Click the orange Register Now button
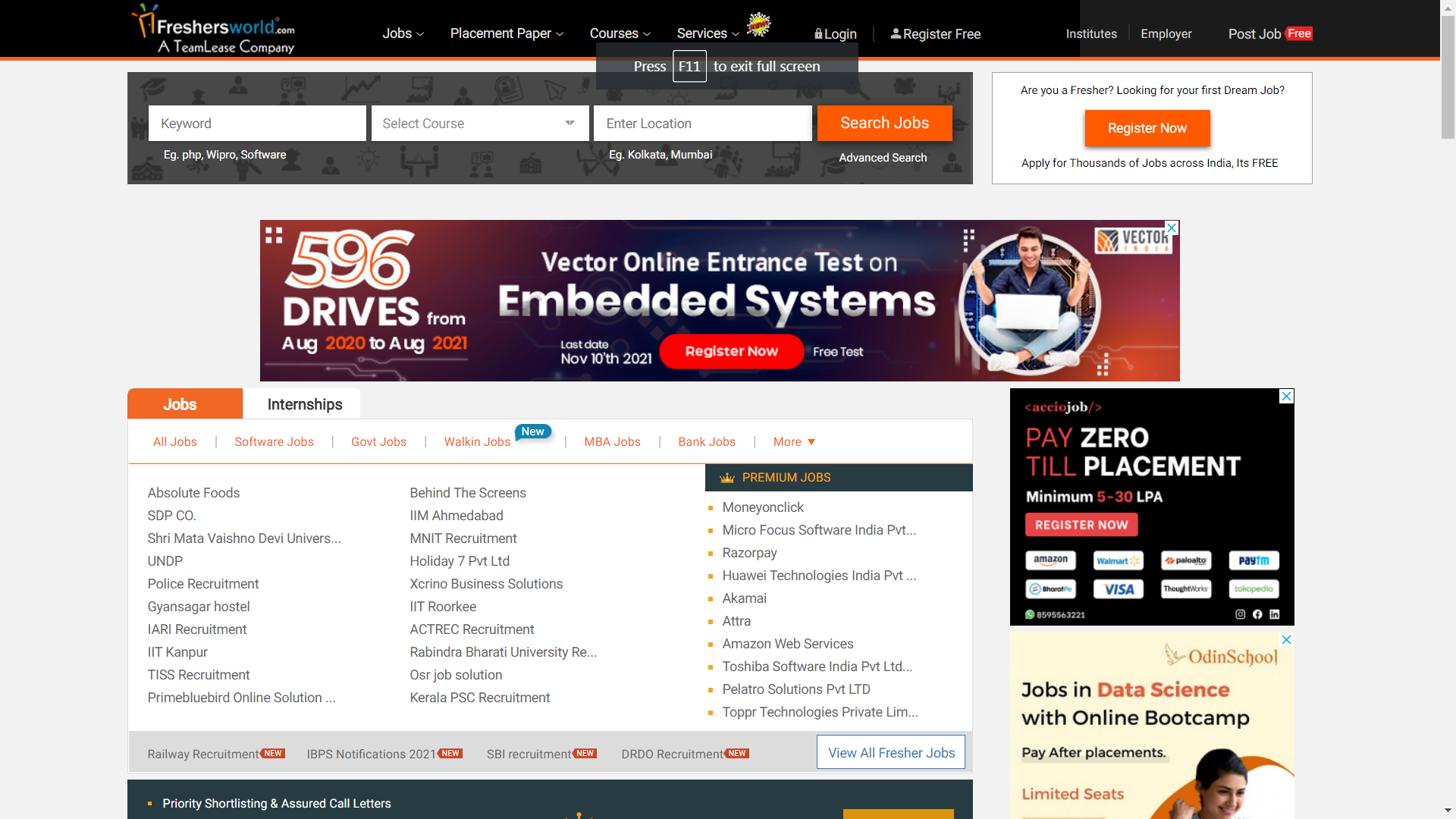This screenshot has width=1456, height=819. coord(1147,128)
